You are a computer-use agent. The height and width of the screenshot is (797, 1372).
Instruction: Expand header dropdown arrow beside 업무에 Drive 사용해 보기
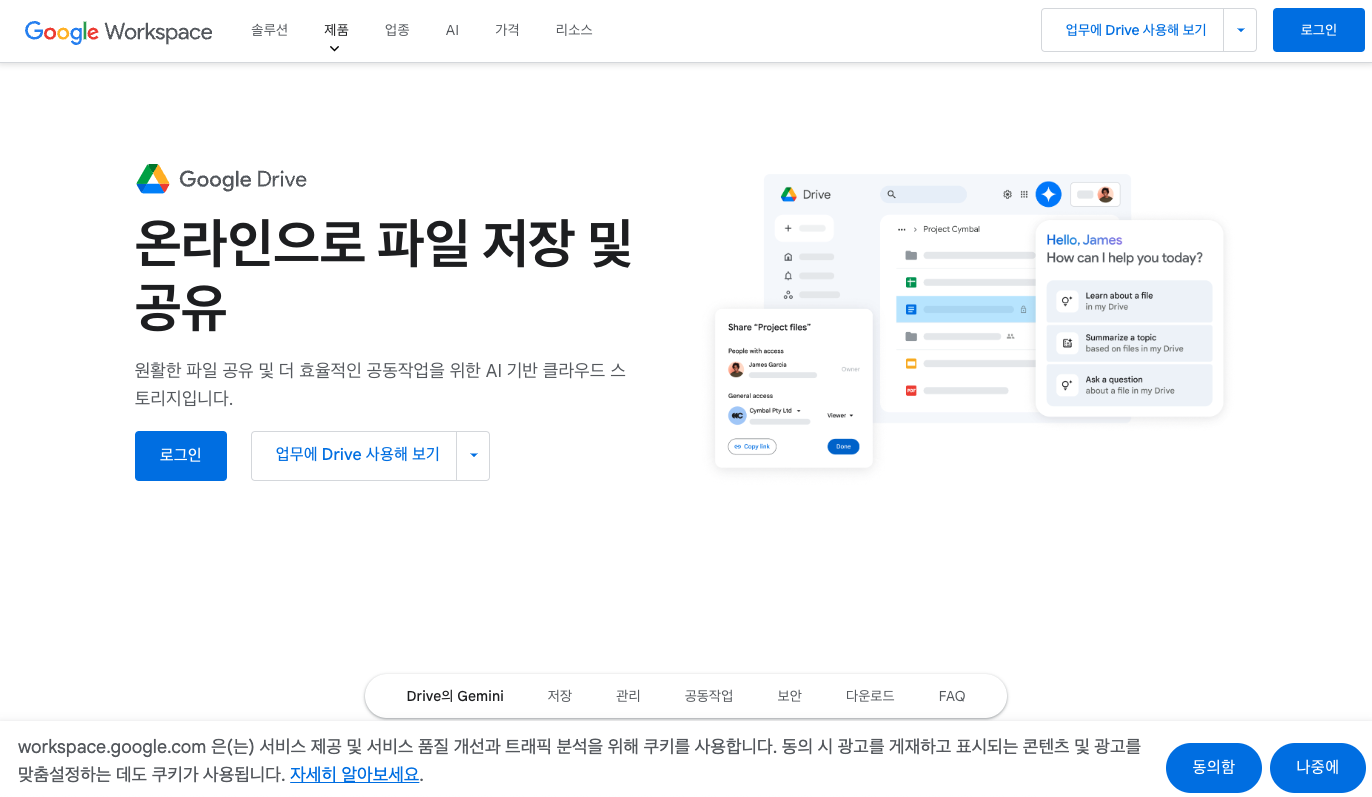1240,30
